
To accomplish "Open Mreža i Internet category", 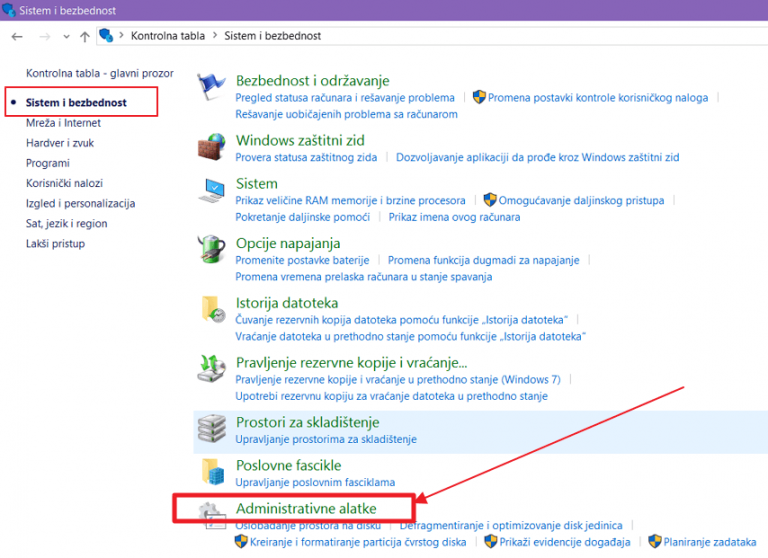I will pyautogui.click(x=63, y=123).
